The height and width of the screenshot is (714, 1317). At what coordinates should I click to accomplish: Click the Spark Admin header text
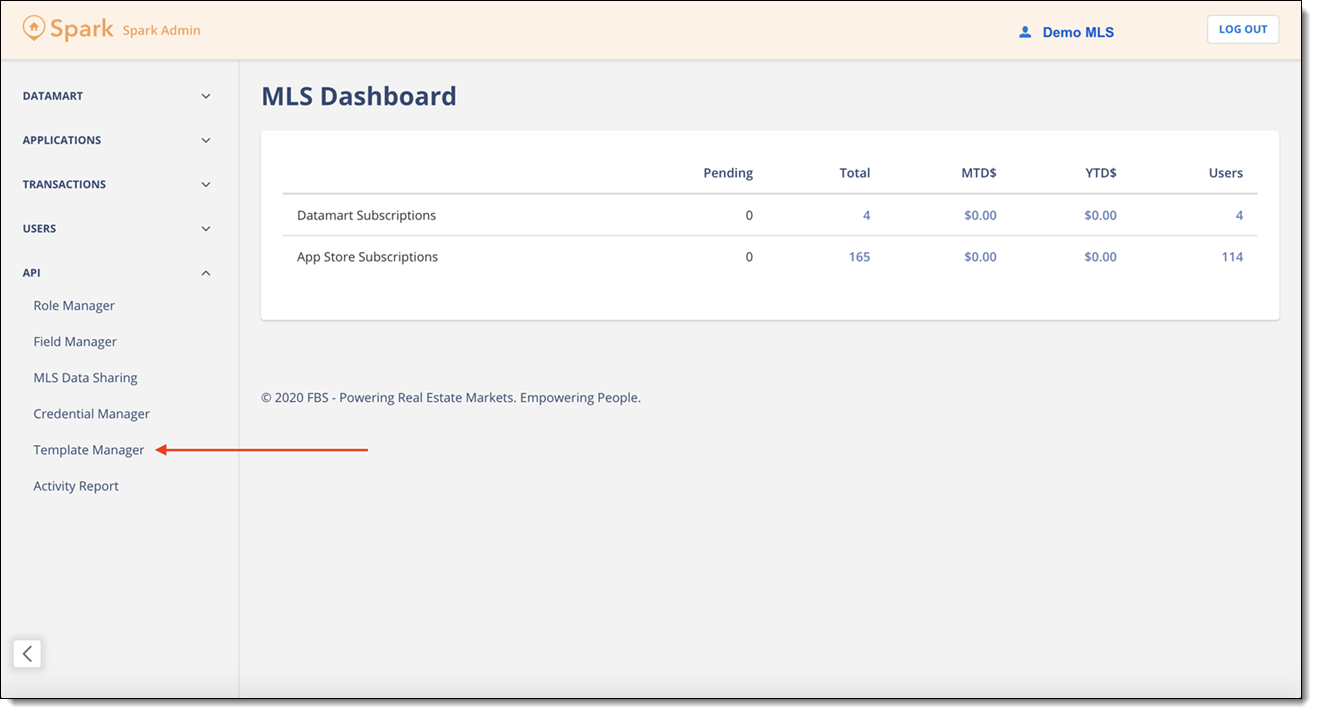[x=161, y=31]
